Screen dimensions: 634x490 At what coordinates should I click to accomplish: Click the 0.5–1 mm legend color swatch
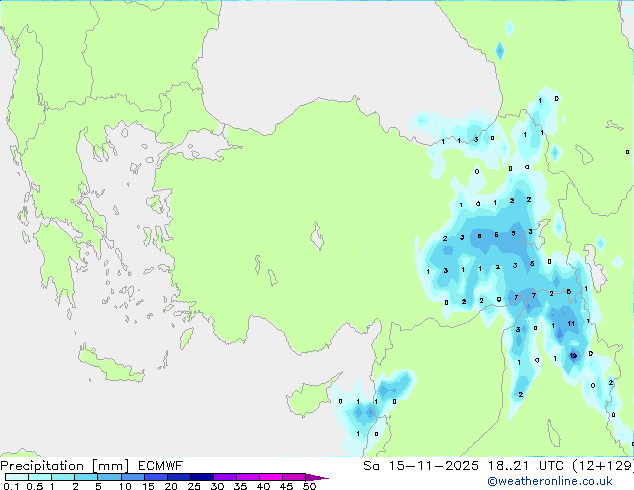[40, 477]
